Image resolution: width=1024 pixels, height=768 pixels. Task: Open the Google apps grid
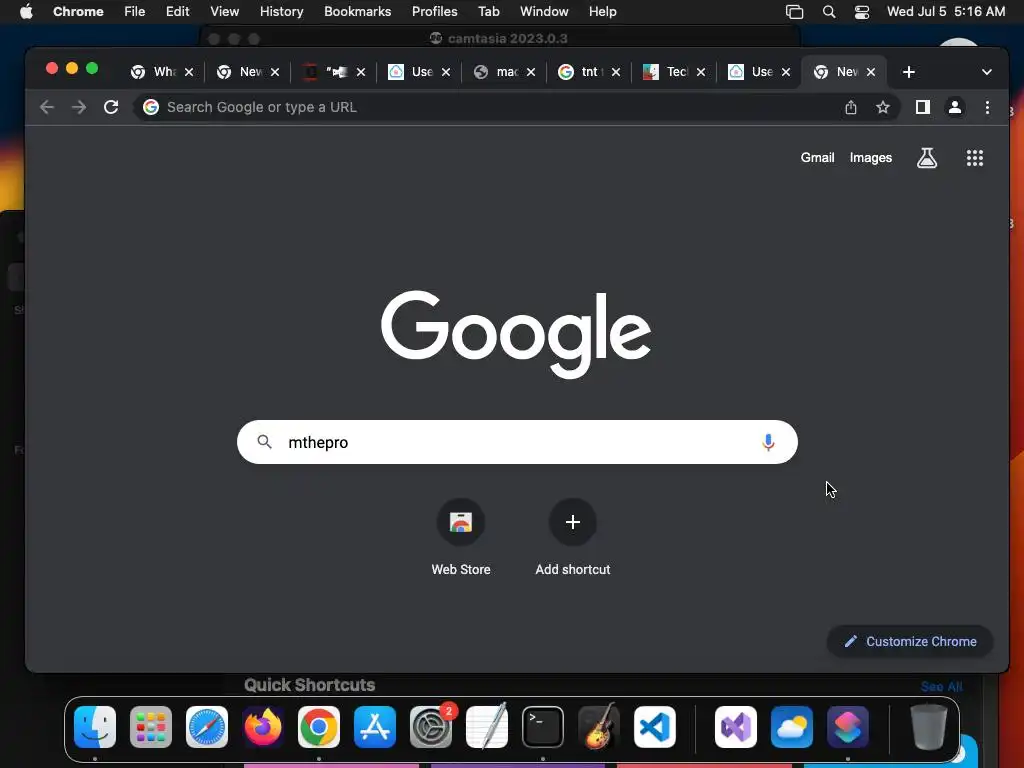click(x=974, y=157)
